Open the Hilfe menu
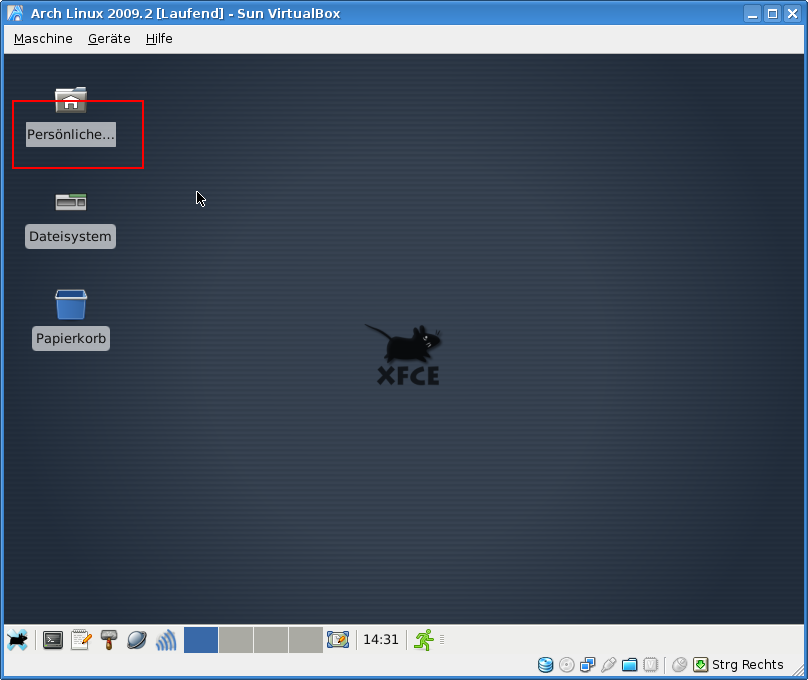Screen dimensions: 808x680 click(159, 38)
